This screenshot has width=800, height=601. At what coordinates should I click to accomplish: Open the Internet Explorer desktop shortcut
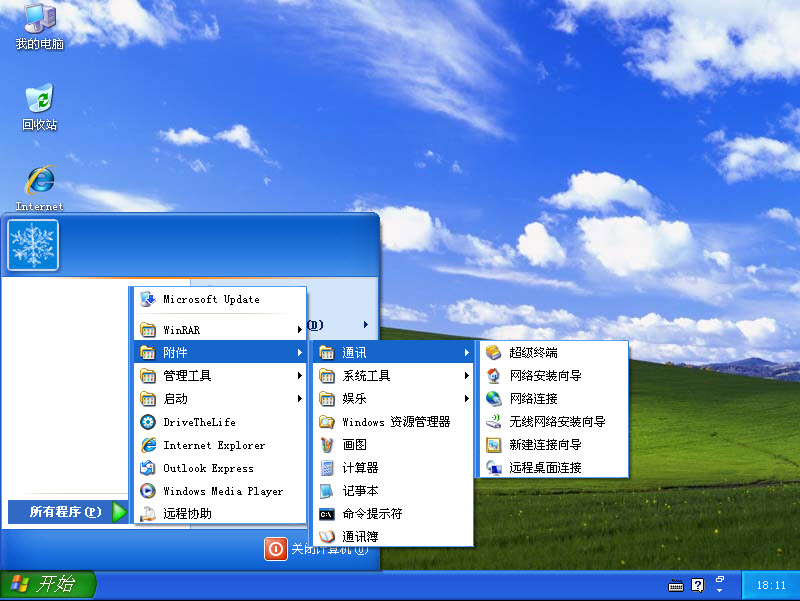pyautogui.click(x=39, y=188)
